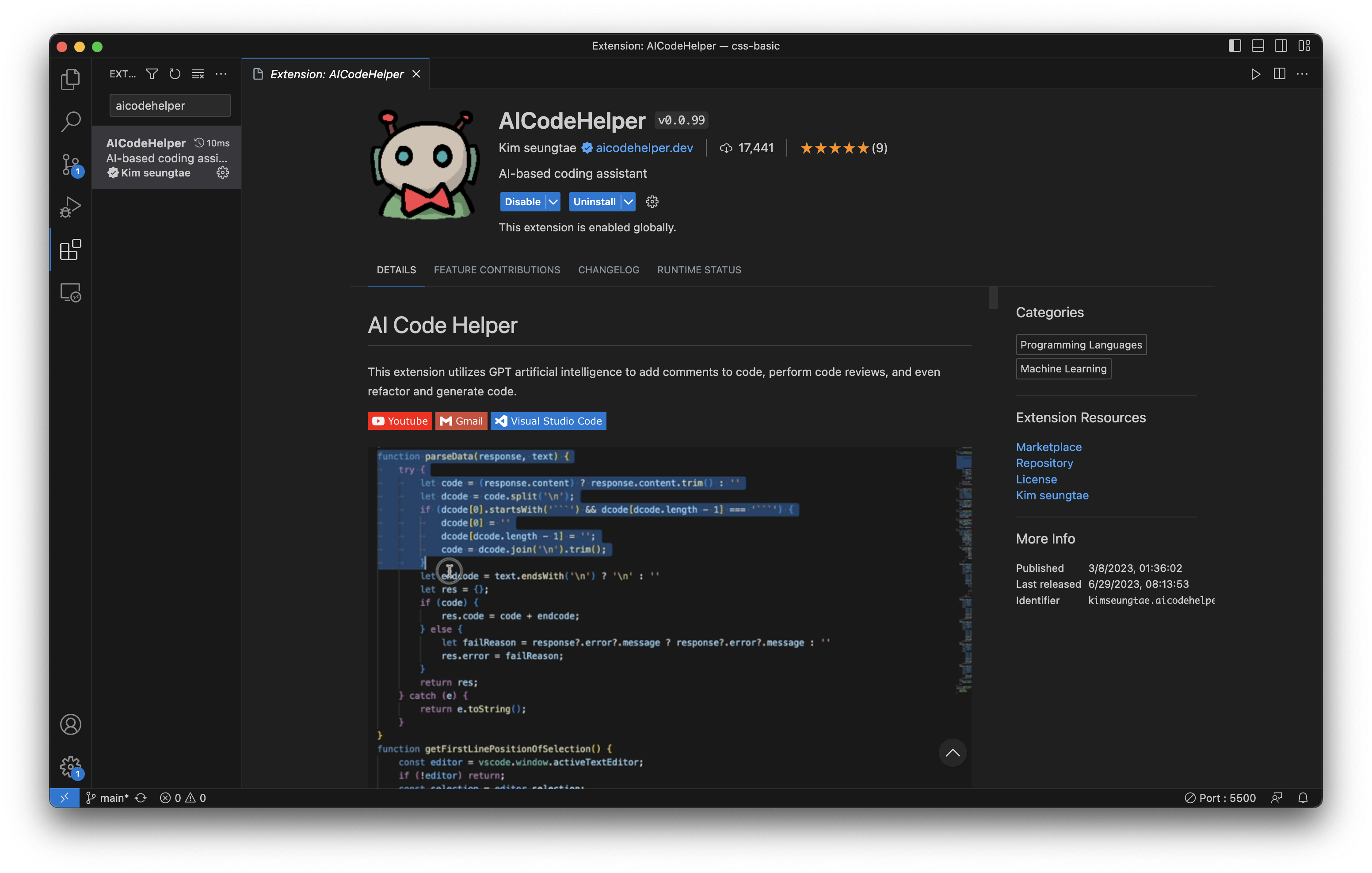Open the AICodeHelper gear menu in sidebar

[222, 173]
